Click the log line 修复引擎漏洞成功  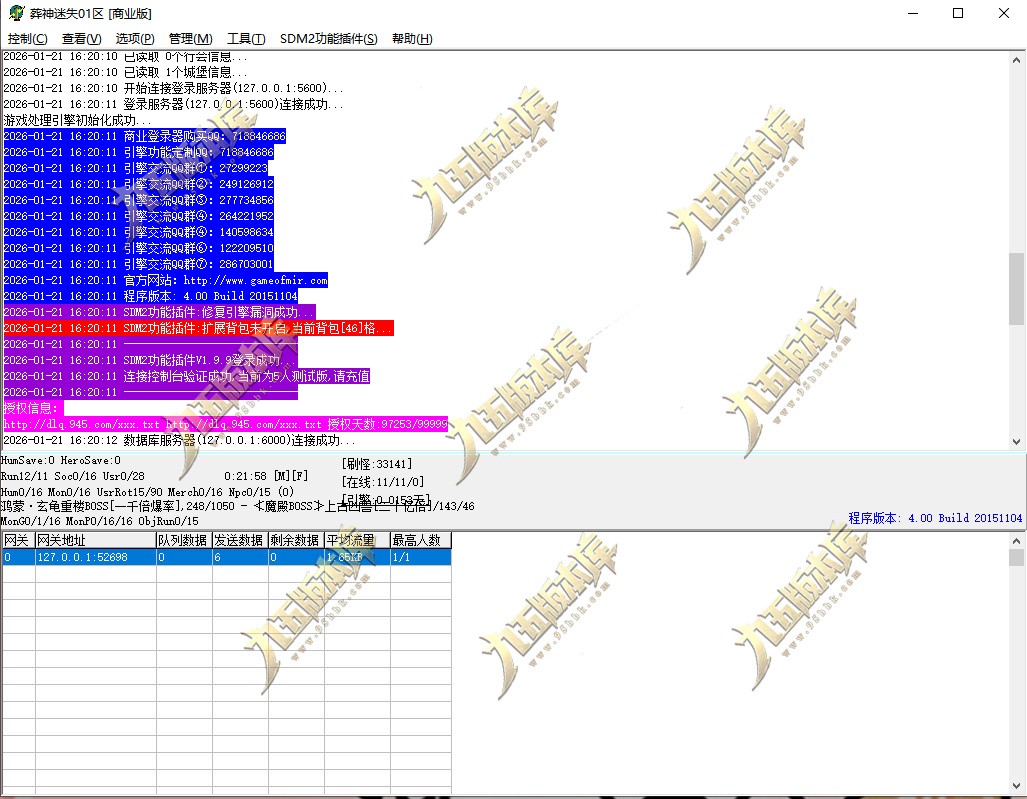pyautogui.click(x=160, y=312)
